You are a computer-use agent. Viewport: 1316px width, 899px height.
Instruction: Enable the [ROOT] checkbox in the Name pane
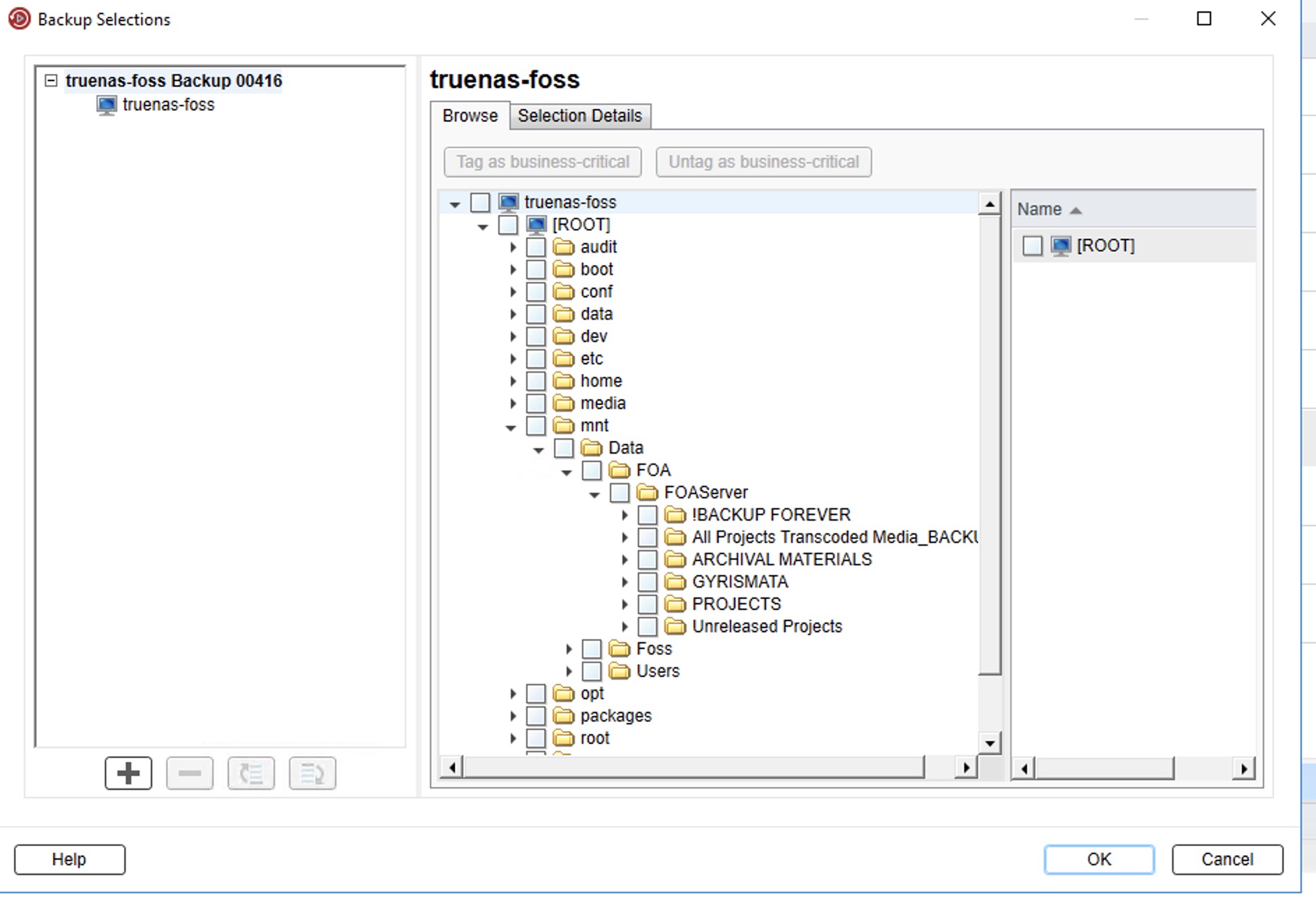pos(1032,246)
